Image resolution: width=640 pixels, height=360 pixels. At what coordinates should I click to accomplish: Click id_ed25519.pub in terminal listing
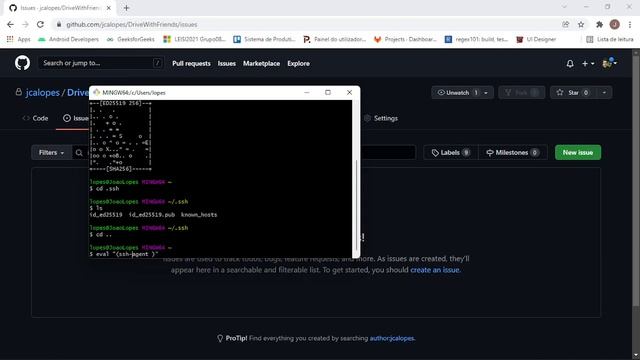pos(152,215)
